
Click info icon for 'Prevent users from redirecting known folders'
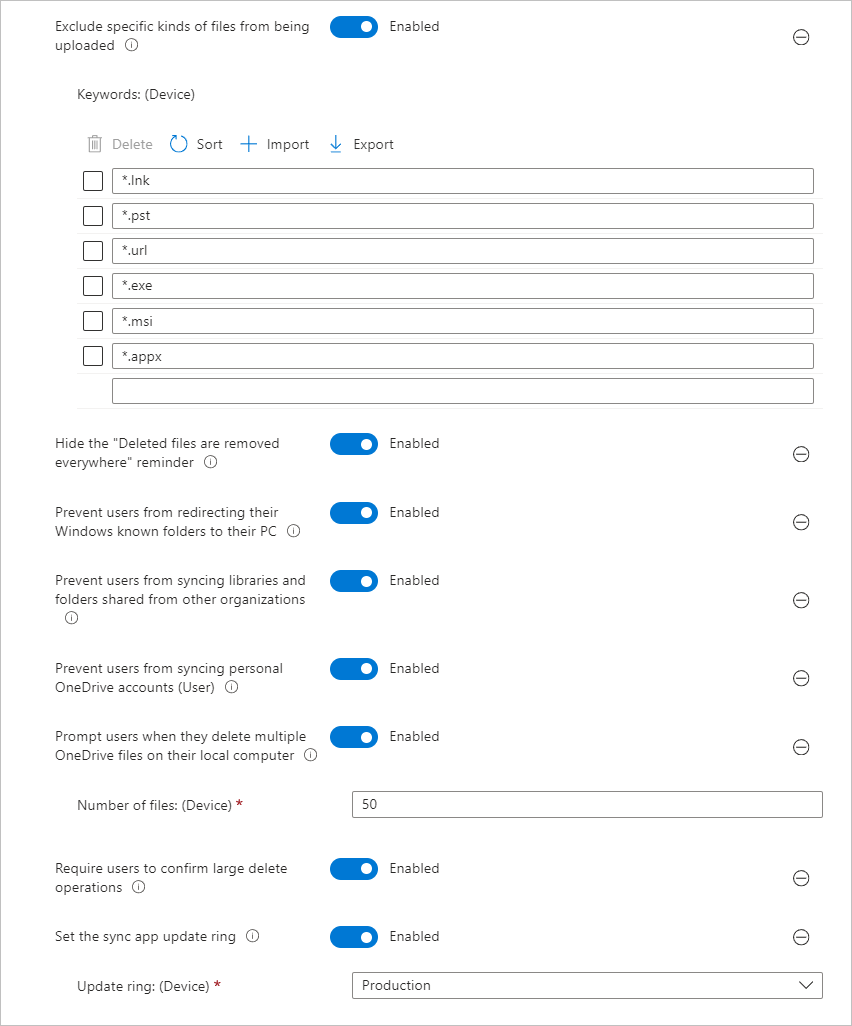293,531
